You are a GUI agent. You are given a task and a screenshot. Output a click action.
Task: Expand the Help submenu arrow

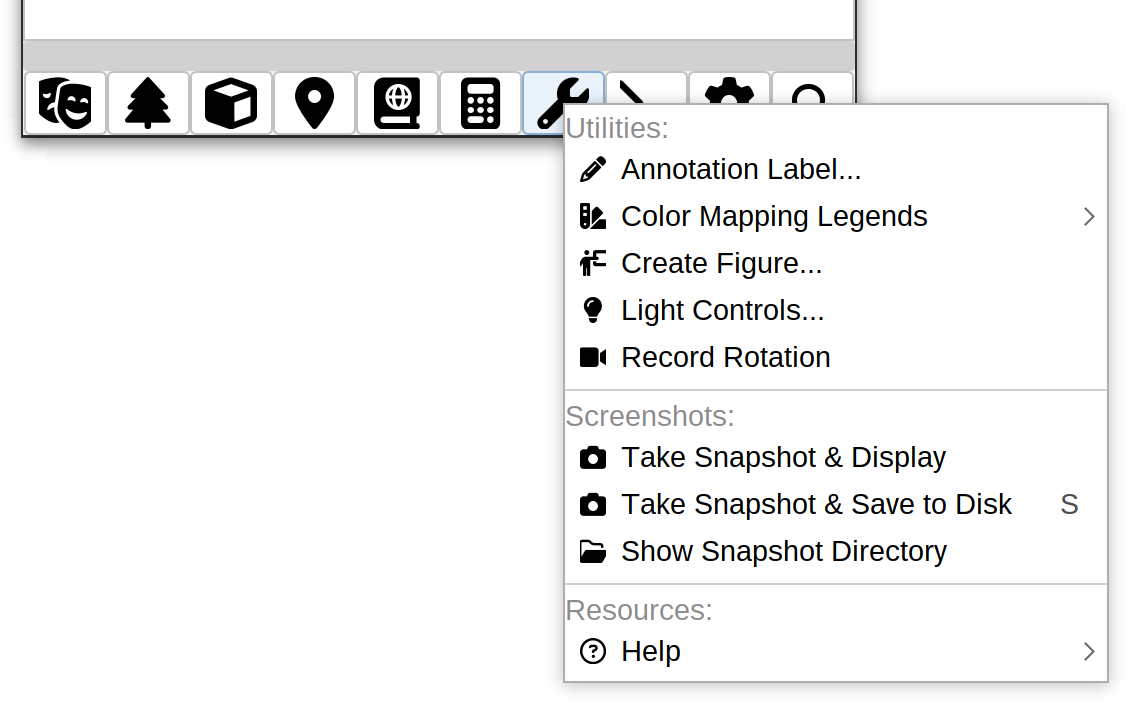tap(1089, 652)
